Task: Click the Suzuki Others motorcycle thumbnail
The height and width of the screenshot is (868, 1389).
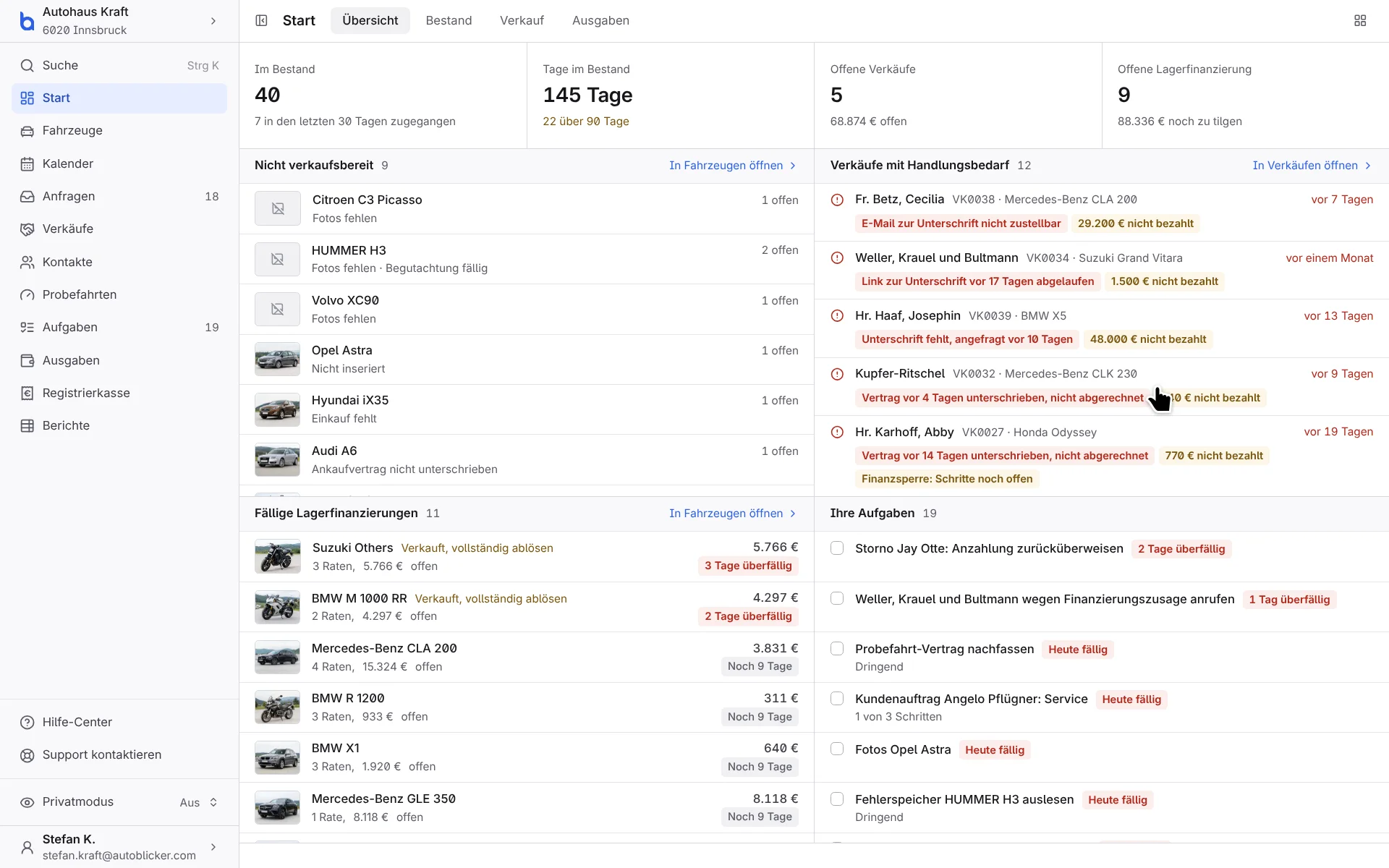Action: [x=277, y=557]
